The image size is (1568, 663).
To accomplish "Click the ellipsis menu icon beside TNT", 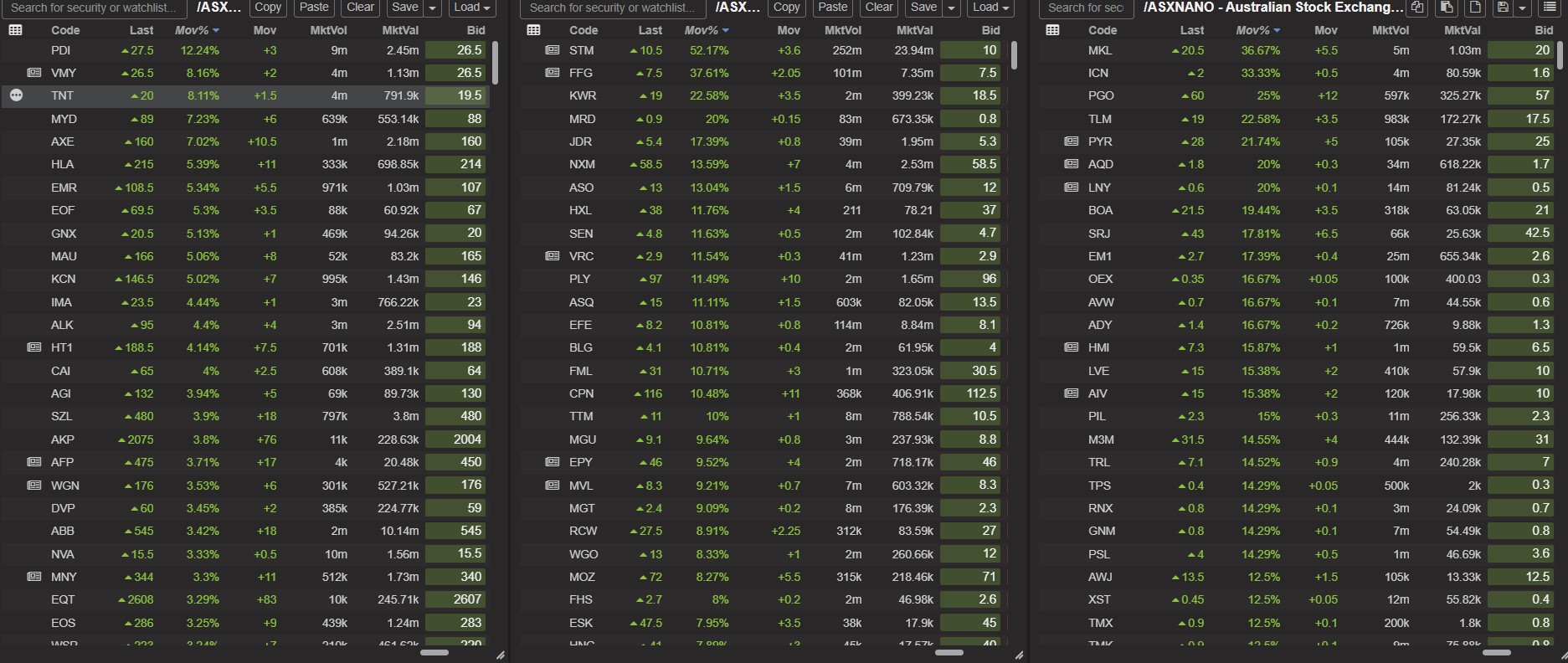I will pyautogui.click(x=16, y=95).
